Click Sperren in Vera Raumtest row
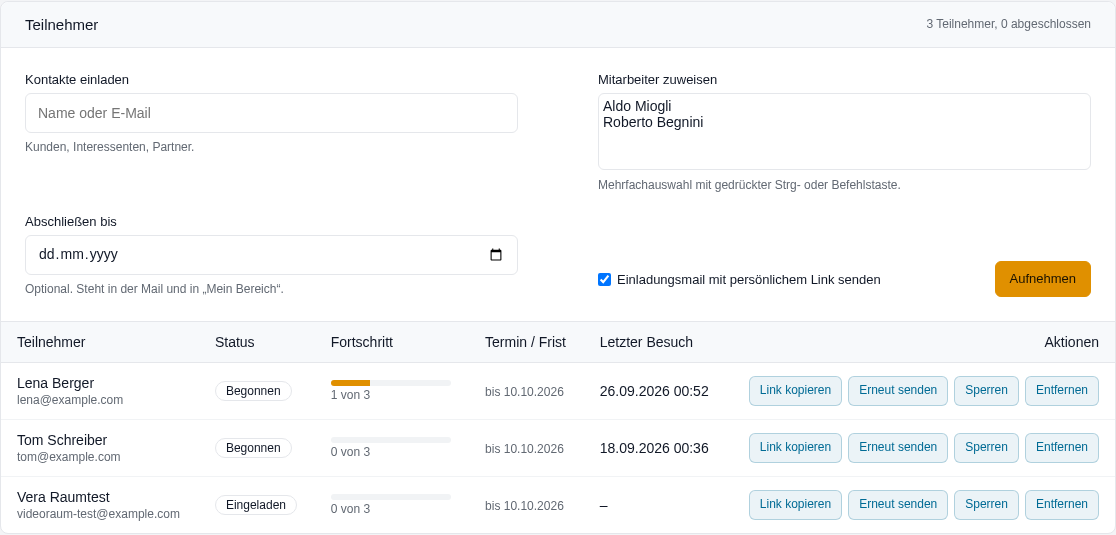Image resolution: width=1116 pixels, height=535 pixels. pyautogui.click(x=986, y=504)
